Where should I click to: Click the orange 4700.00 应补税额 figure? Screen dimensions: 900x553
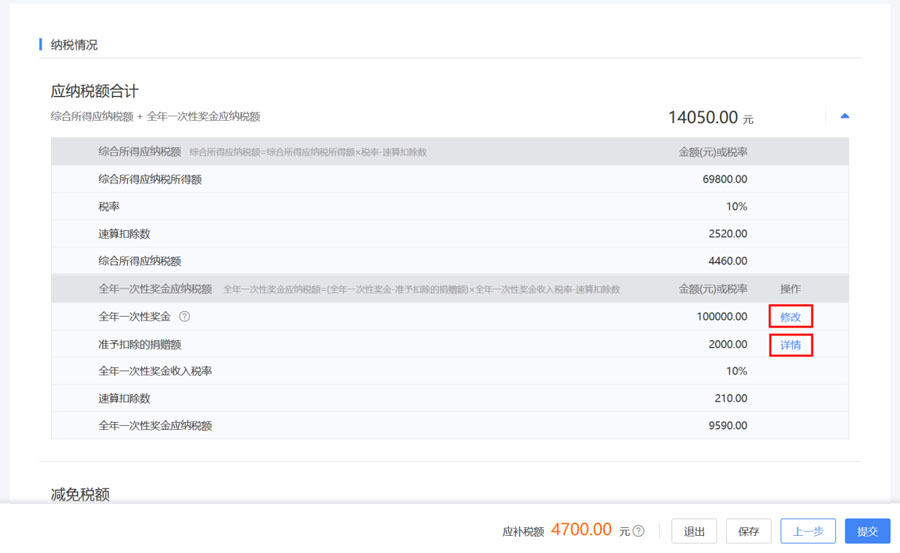point(581,529)
